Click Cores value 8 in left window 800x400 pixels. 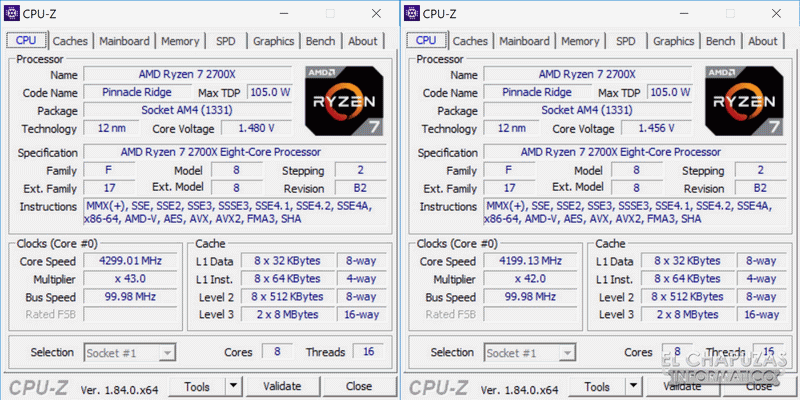click(278, 352)
